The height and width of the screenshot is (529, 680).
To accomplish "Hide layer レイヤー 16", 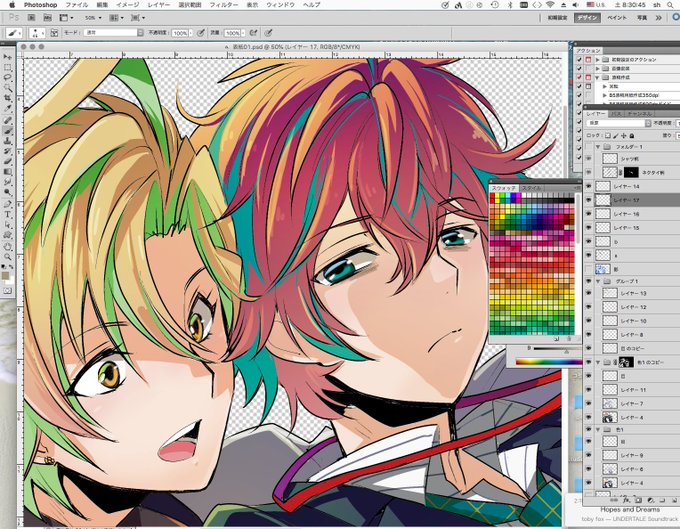I will pyautogui.click(x=588, y=214).
